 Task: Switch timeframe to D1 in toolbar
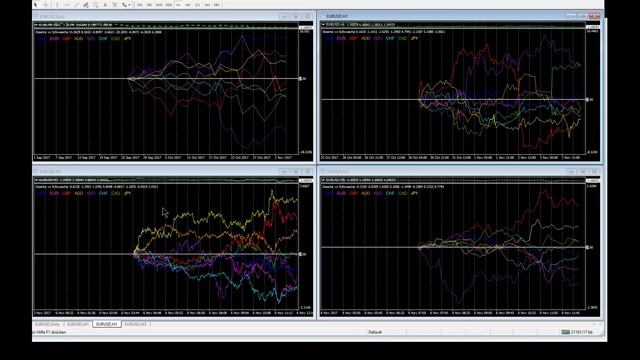198,5
